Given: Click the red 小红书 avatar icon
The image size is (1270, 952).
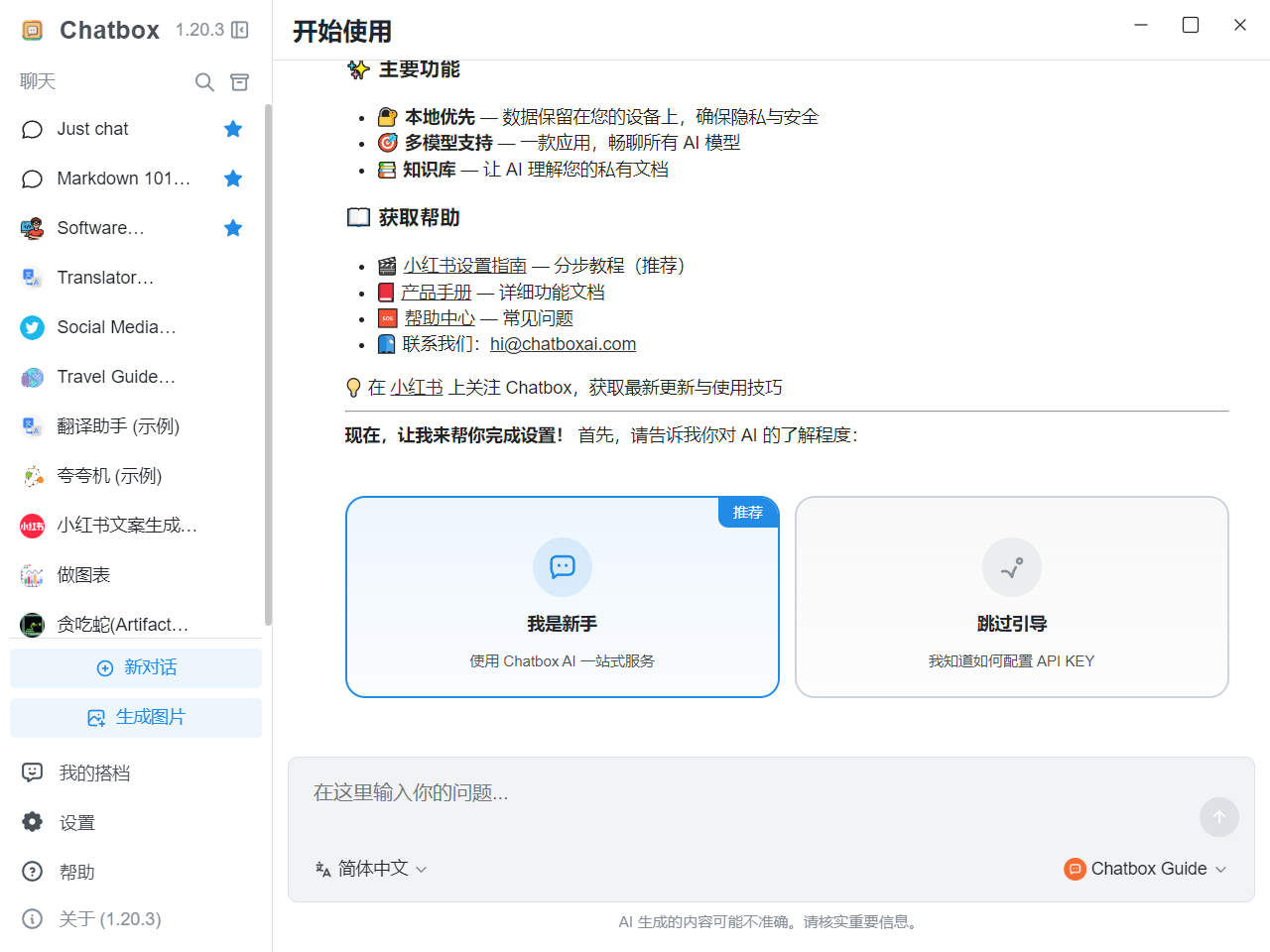Looking at the screenshot, I should coord(32,526).
